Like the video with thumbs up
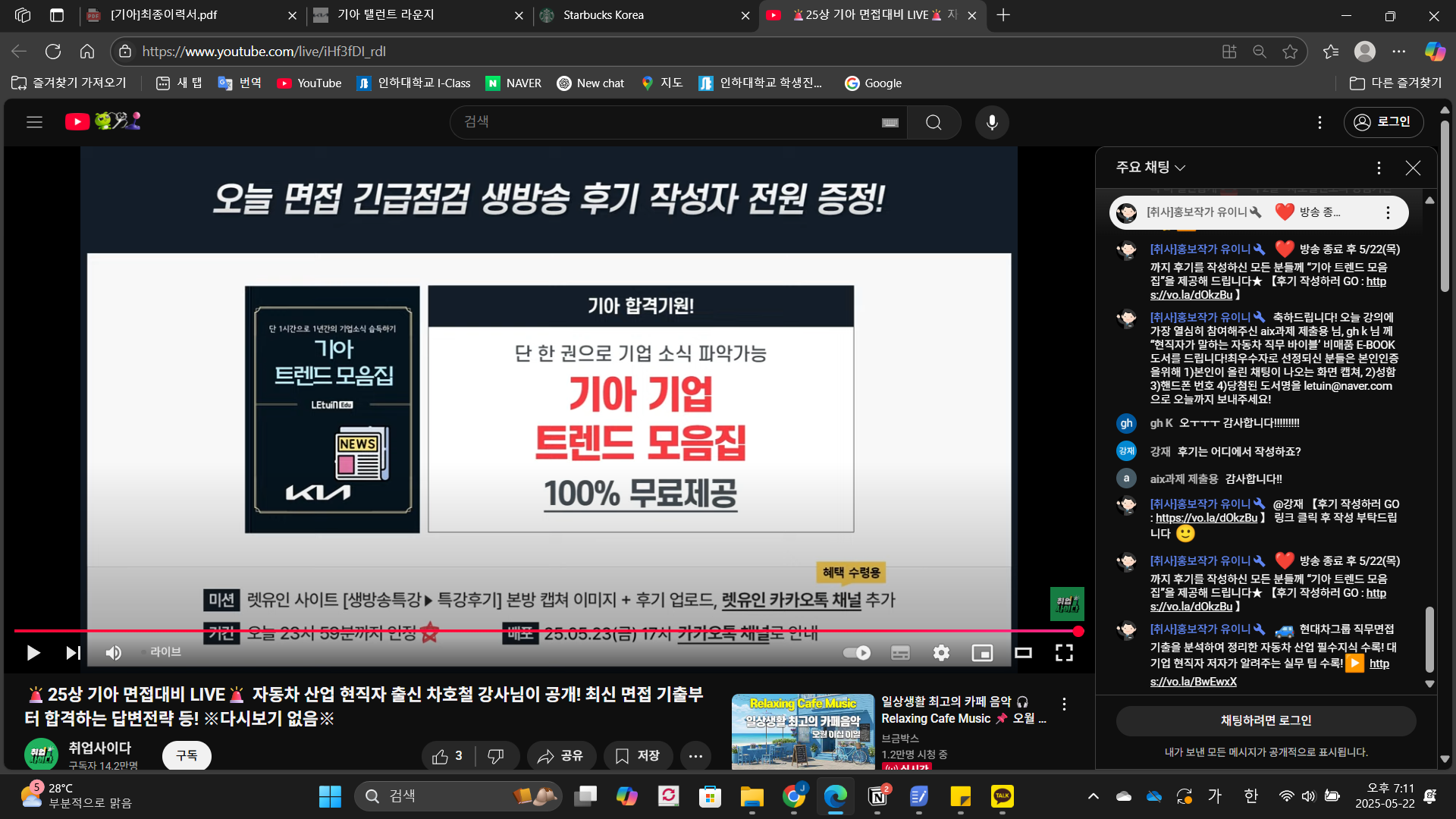 tap(449, 756)
